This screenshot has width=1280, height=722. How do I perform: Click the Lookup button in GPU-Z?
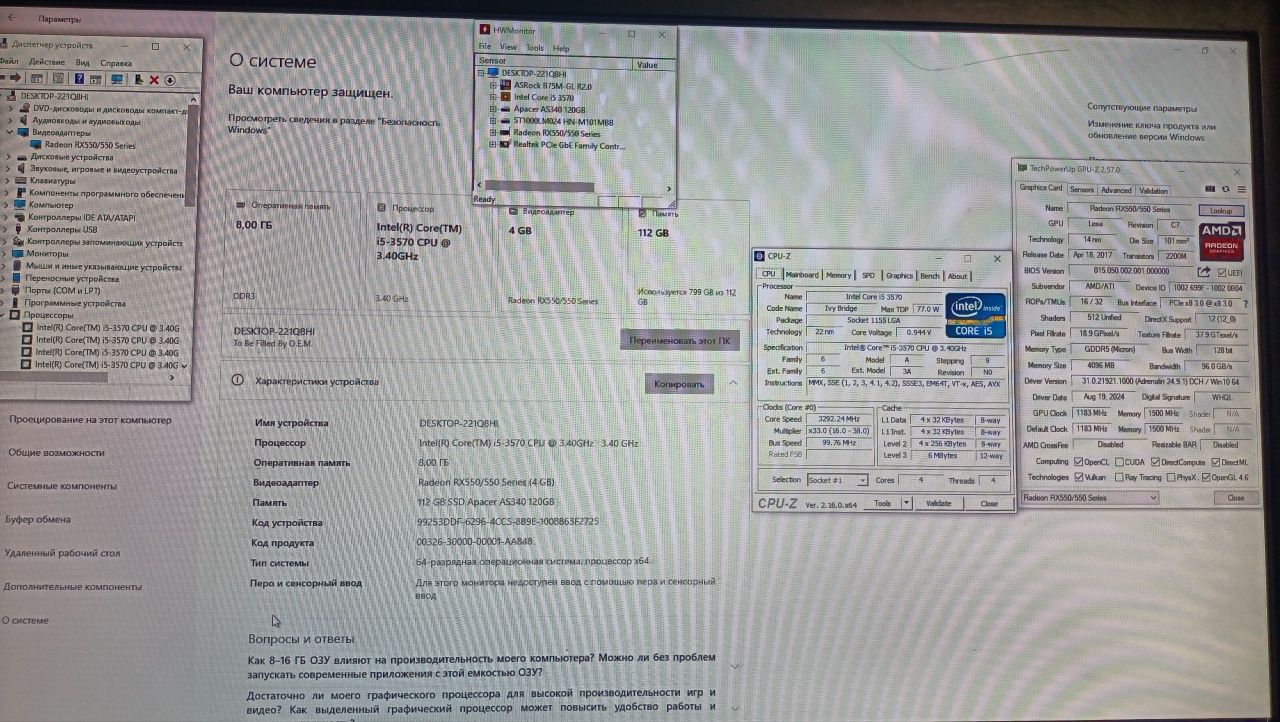(x=1221, y=211)
